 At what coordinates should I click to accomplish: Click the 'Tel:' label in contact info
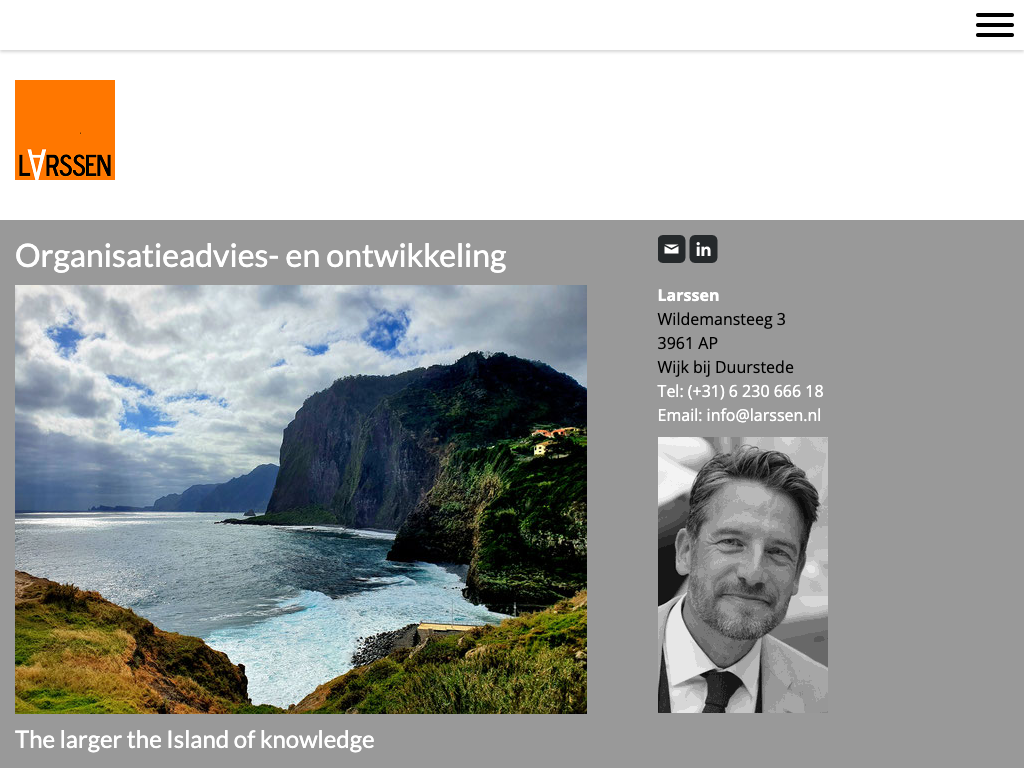pos(670,391)
